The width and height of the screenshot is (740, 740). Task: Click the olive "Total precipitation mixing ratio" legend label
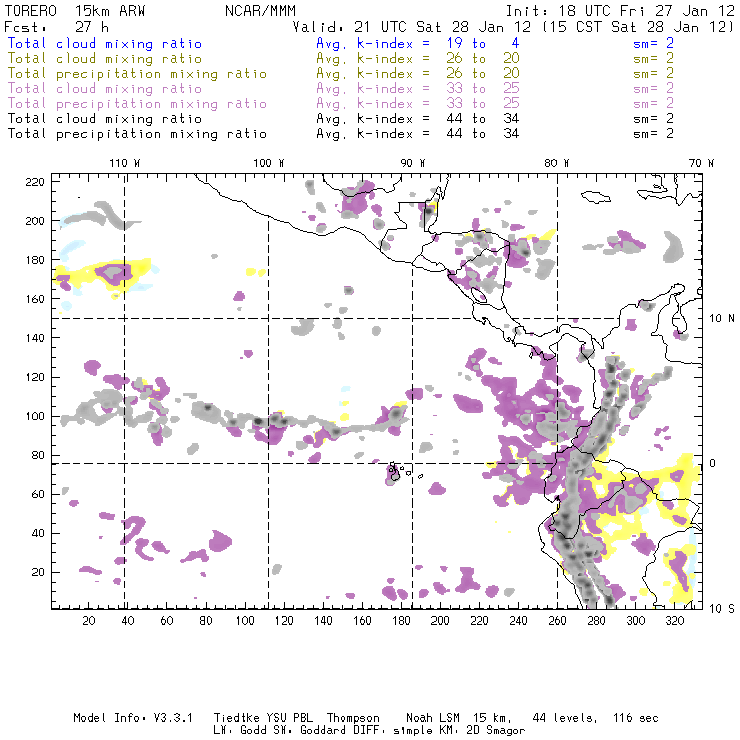coord(137,74)
